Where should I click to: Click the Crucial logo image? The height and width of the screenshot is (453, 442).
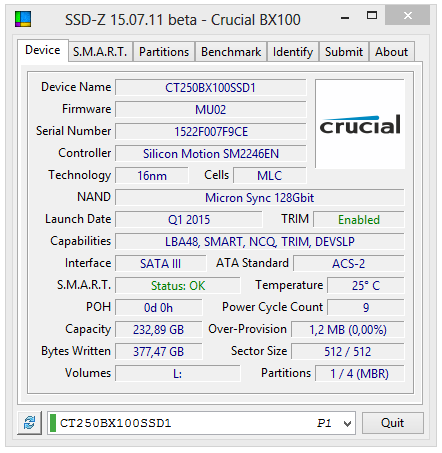(x=360, y=124)
